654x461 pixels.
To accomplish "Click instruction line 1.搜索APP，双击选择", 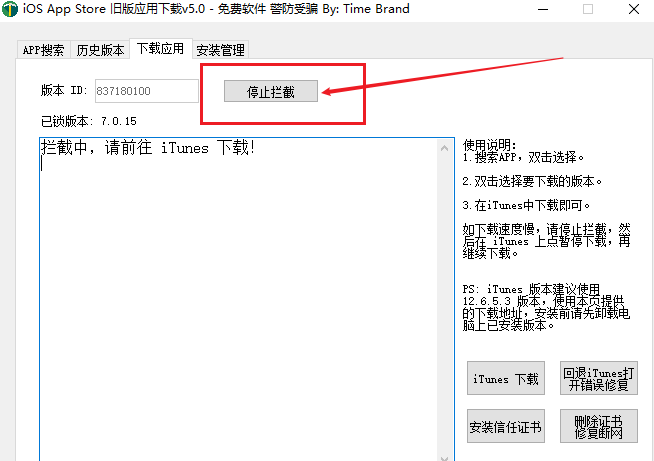I will tap(524, 157).
